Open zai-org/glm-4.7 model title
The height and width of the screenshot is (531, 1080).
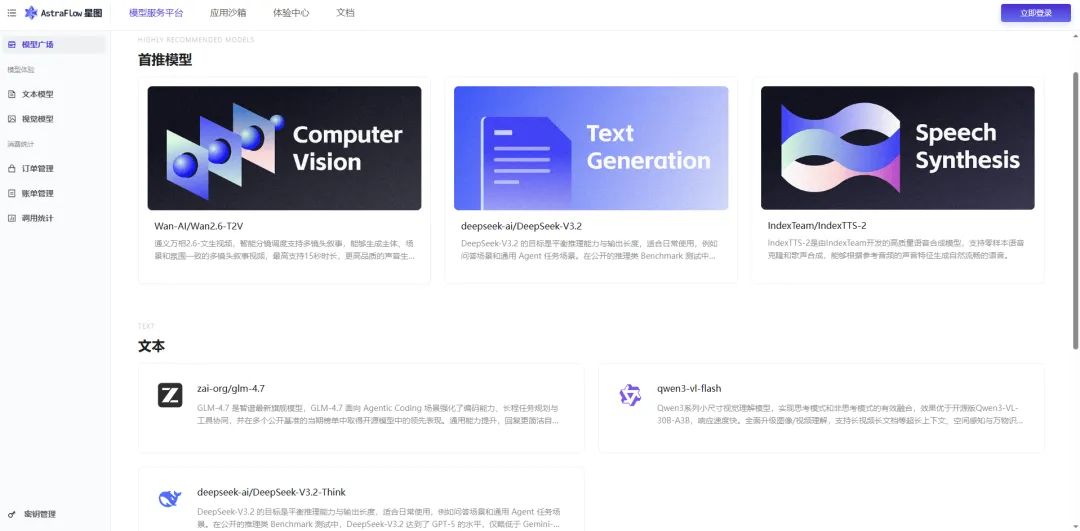[x=231, y=389]
